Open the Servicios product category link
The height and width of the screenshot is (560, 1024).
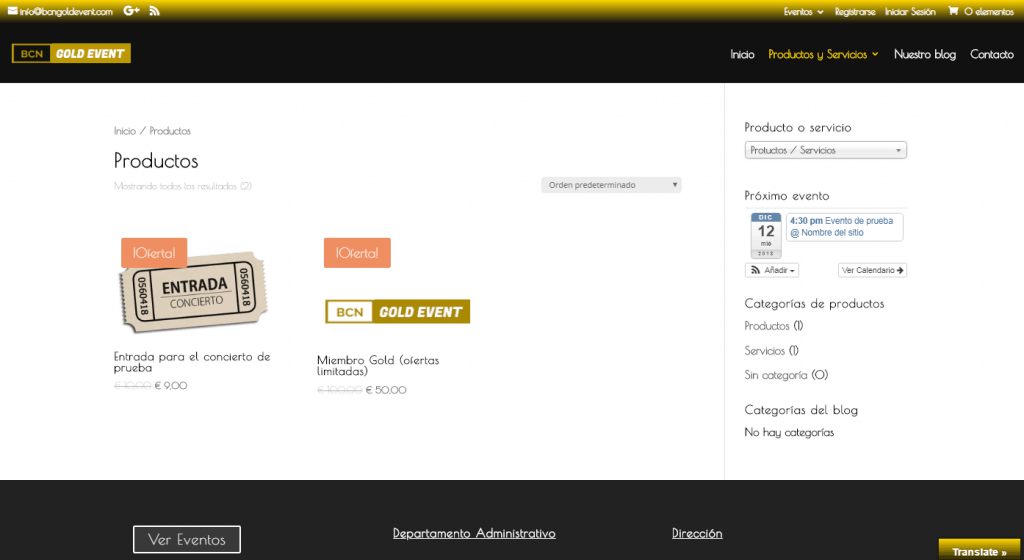(x=765, y=350)
